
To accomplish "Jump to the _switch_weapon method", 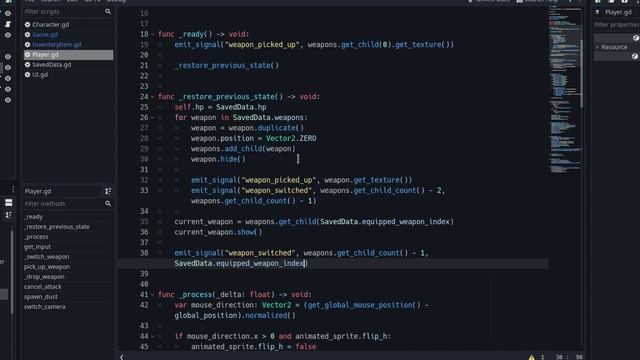I will pyautogui.click(x=47, y=257).
